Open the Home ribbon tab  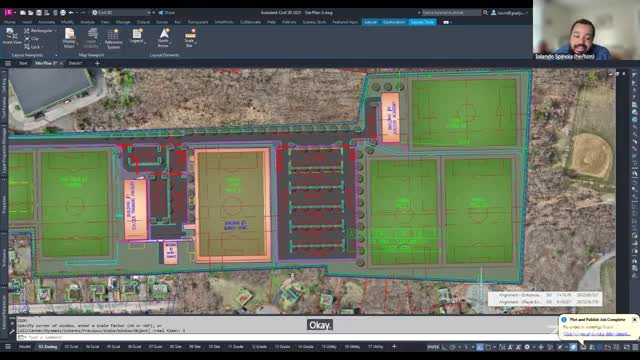click(9, 22)
